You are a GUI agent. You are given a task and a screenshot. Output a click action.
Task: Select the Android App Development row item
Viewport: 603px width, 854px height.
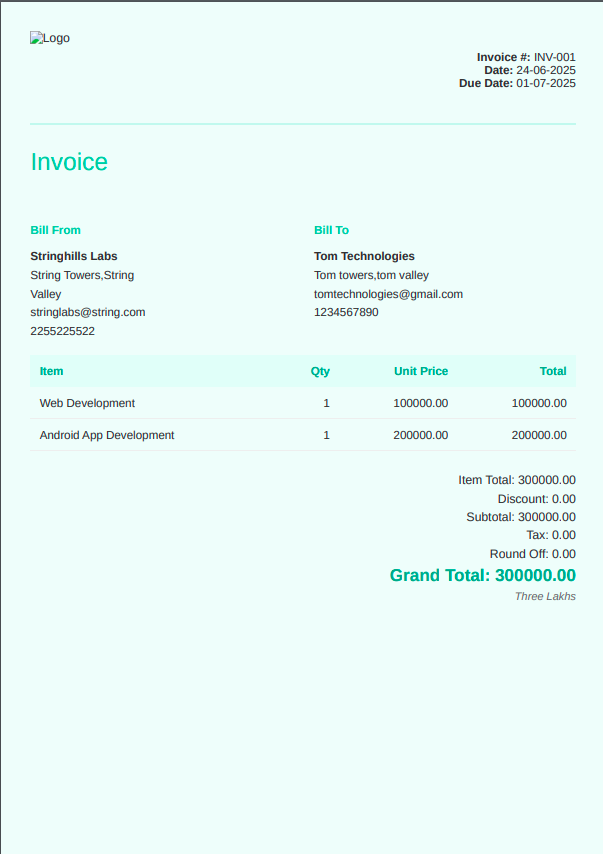[x=107, y=435]
